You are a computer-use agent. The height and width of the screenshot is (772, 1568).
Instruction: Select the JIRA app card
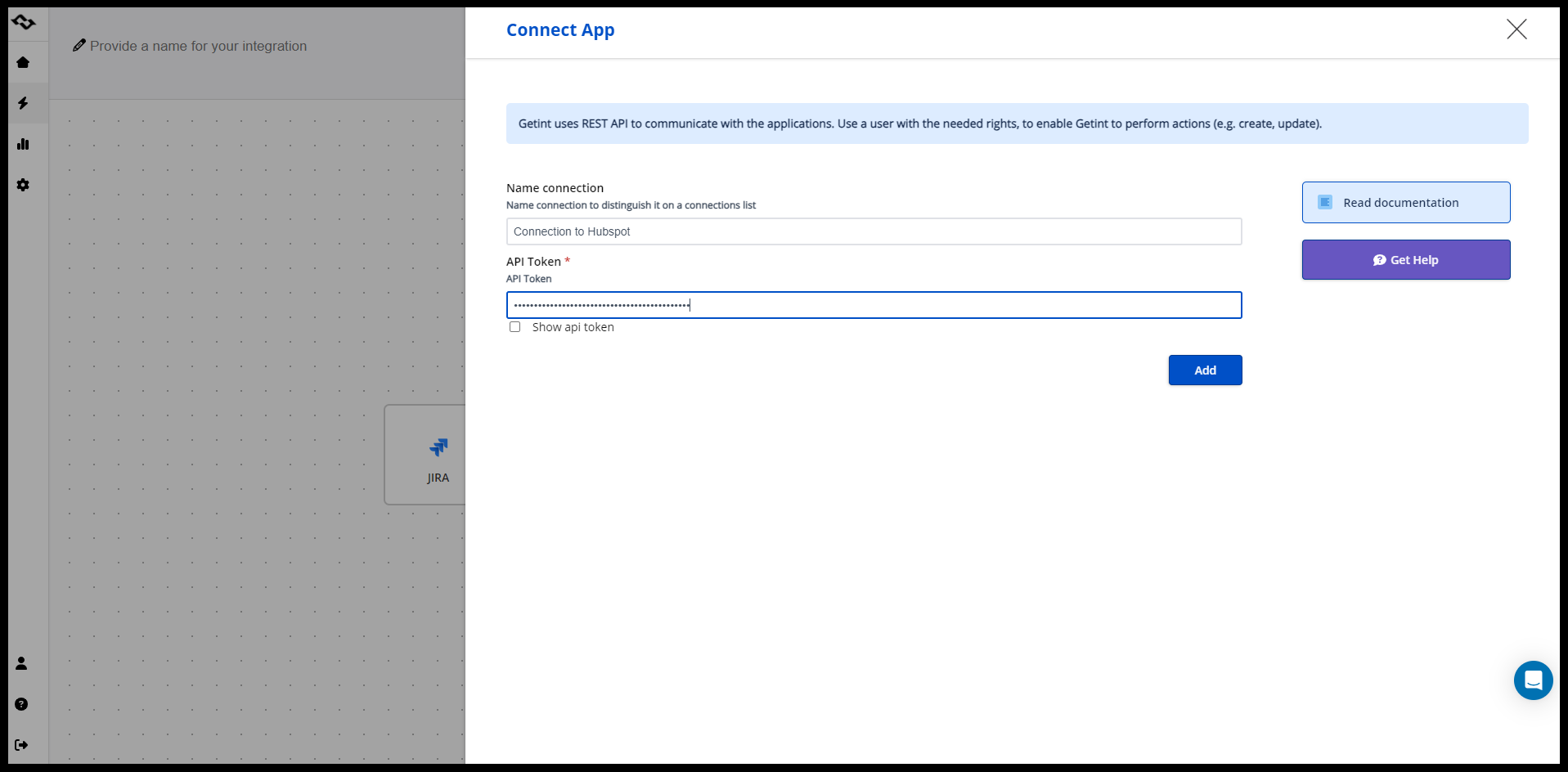point(427,455)
